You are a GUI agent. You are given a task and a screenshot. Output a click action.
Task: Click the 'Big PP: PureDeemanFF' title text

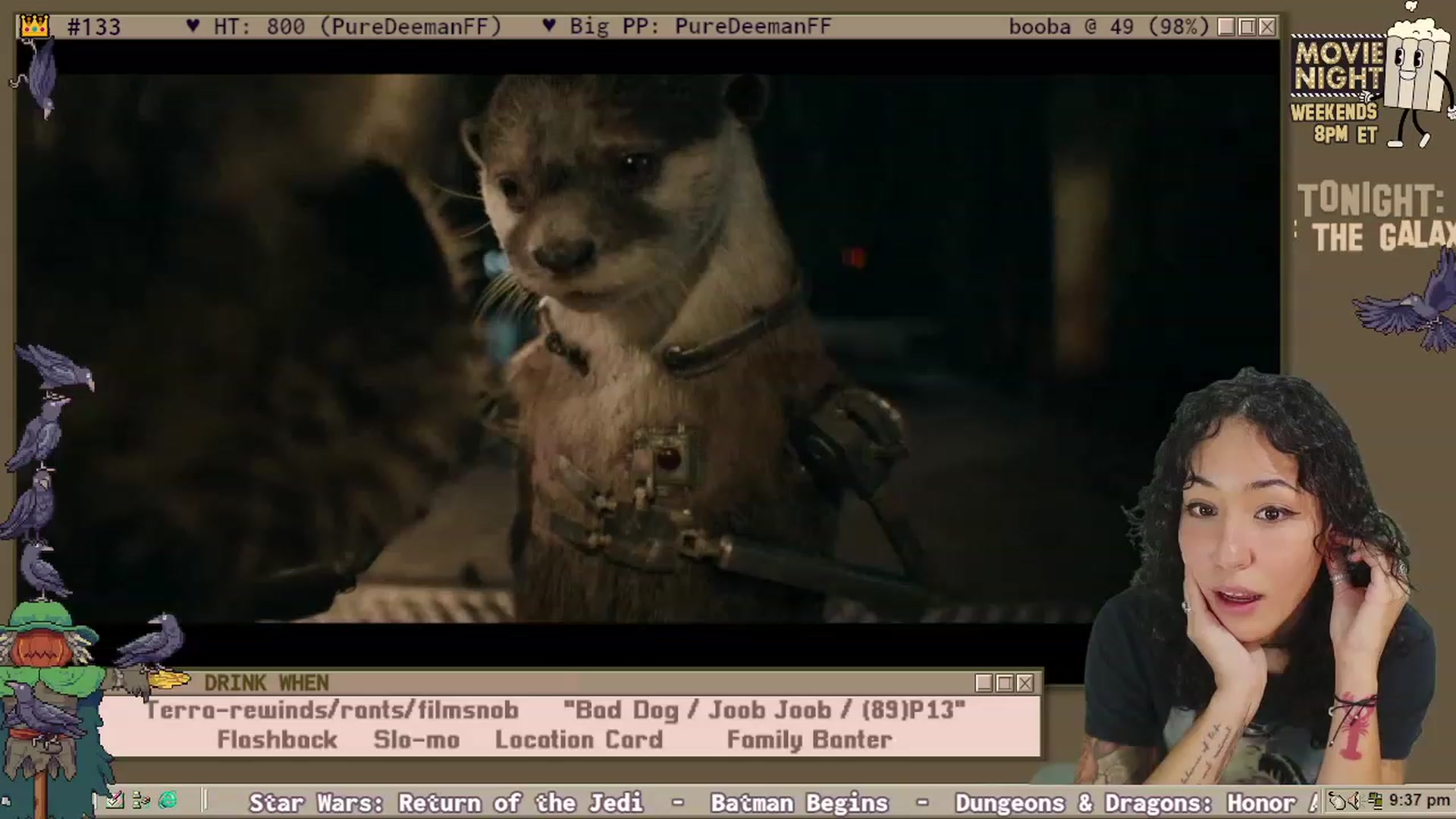click(x=700, y=27)
